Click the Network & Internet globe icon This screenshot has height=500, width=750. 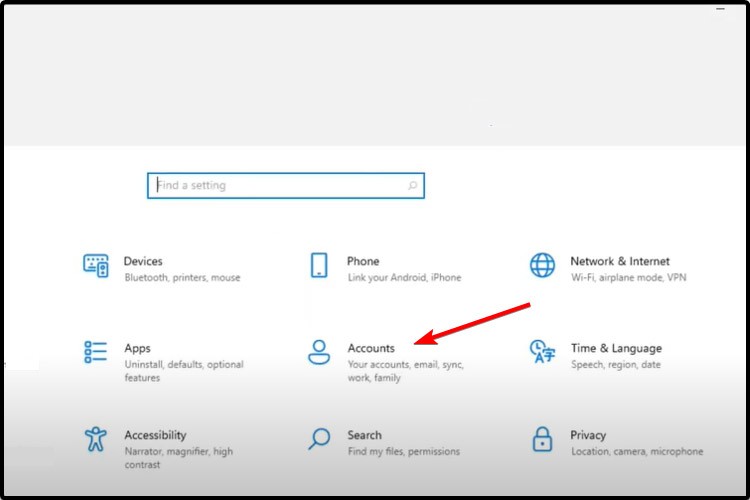542,265
